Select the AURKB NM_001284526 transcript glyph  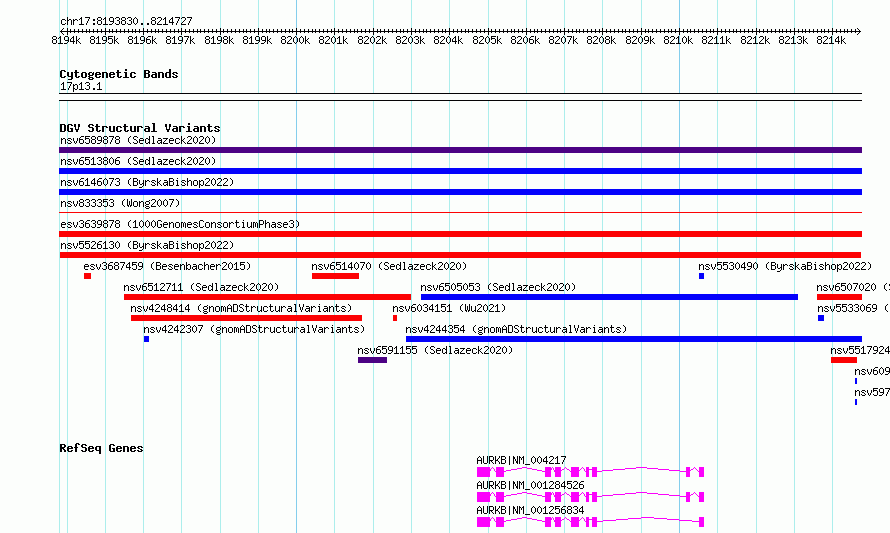[x=590, y=497]
